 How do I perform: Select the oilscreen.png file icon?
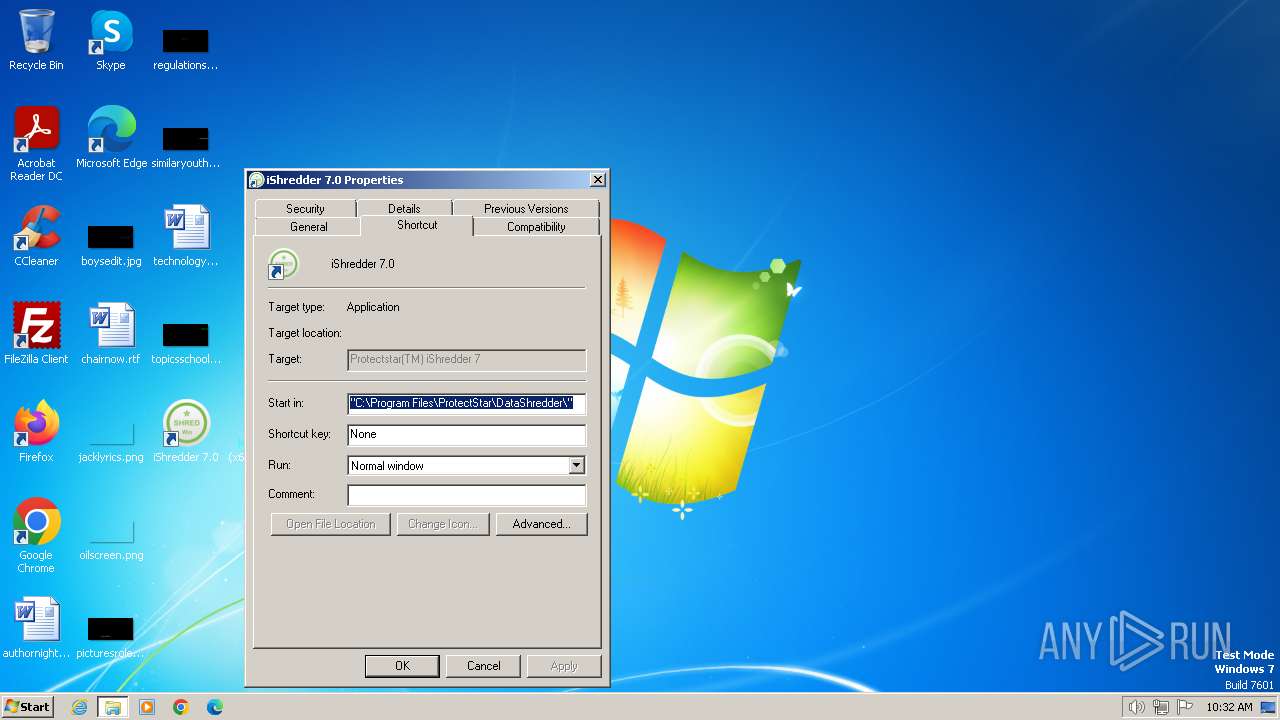coord(111,540)
